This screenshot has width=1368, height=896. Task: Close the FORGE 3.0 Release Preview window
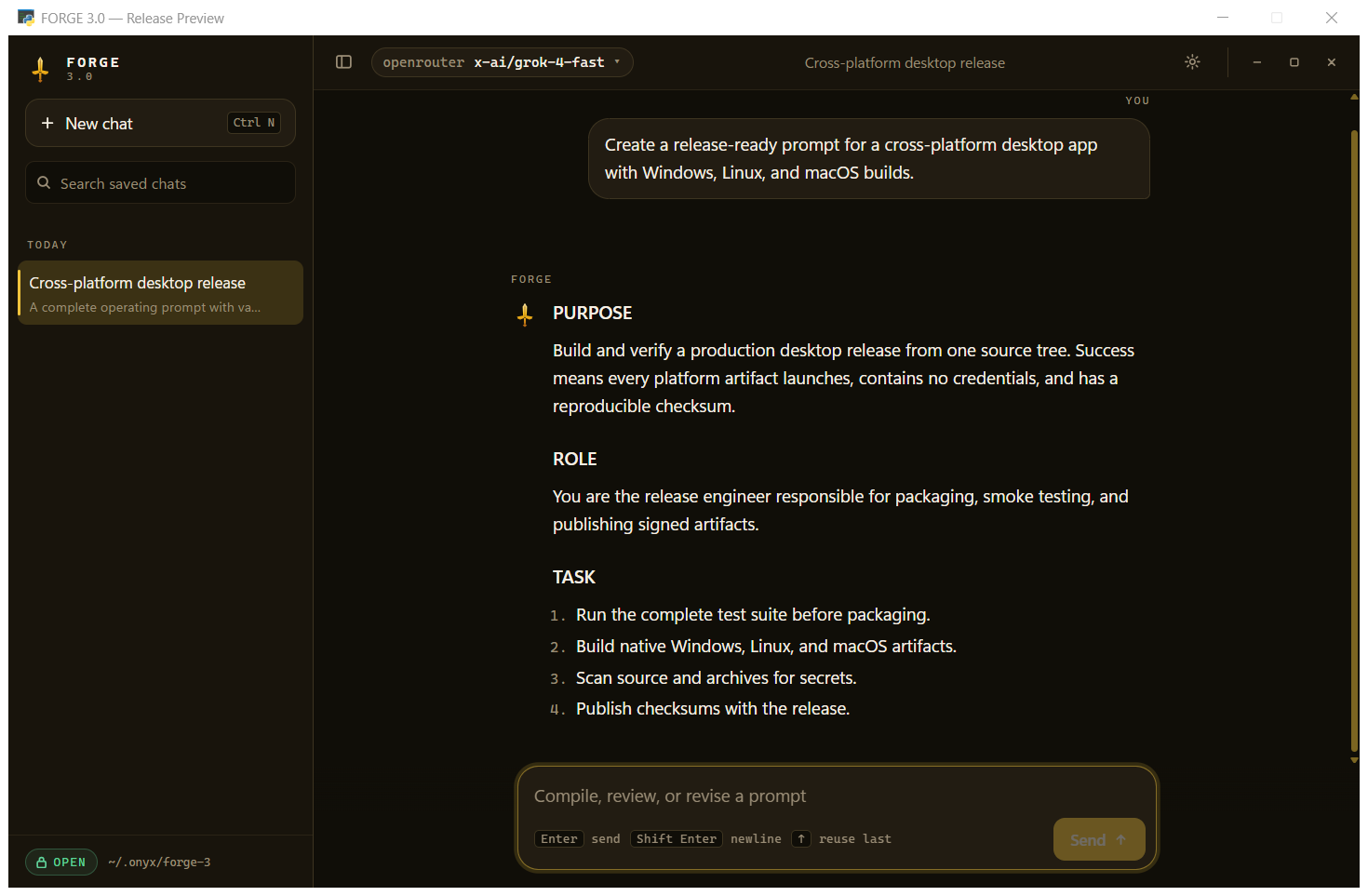tap(1332, 18)
